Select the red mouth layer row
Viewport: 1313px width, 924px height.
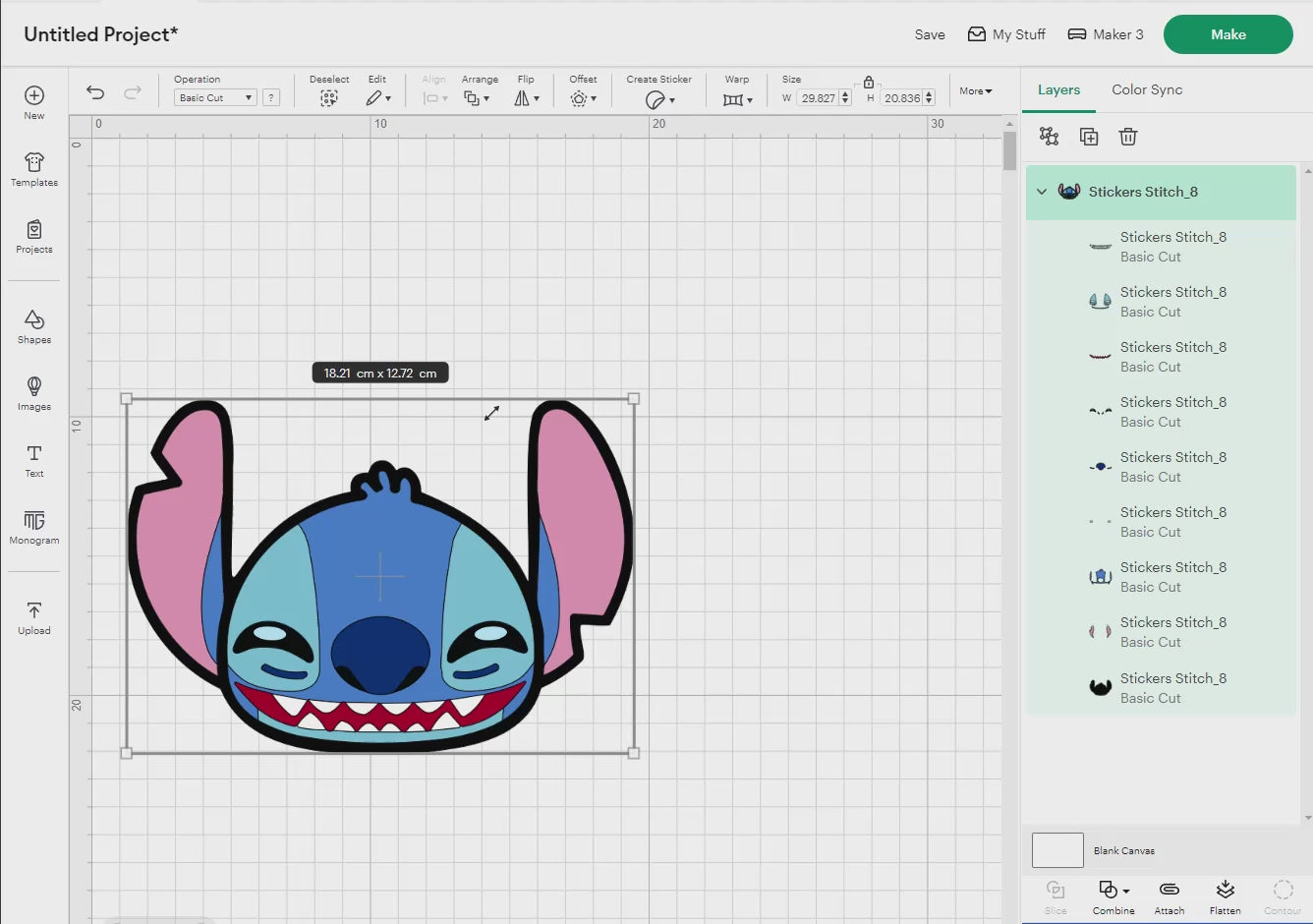(x=1161, y=357)
